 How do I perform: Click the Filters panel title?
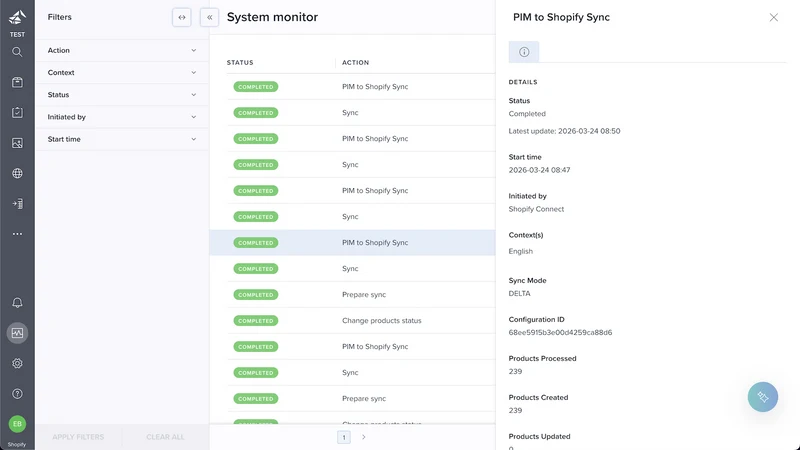60,17
